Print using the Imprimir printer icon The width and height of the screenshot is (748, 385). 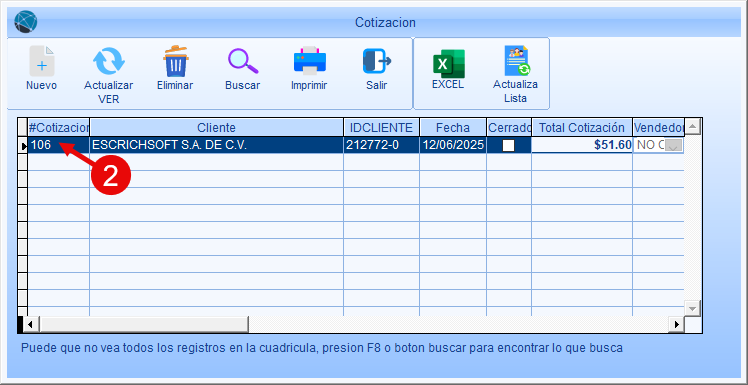pyautogui.click(x=310, y=61)
